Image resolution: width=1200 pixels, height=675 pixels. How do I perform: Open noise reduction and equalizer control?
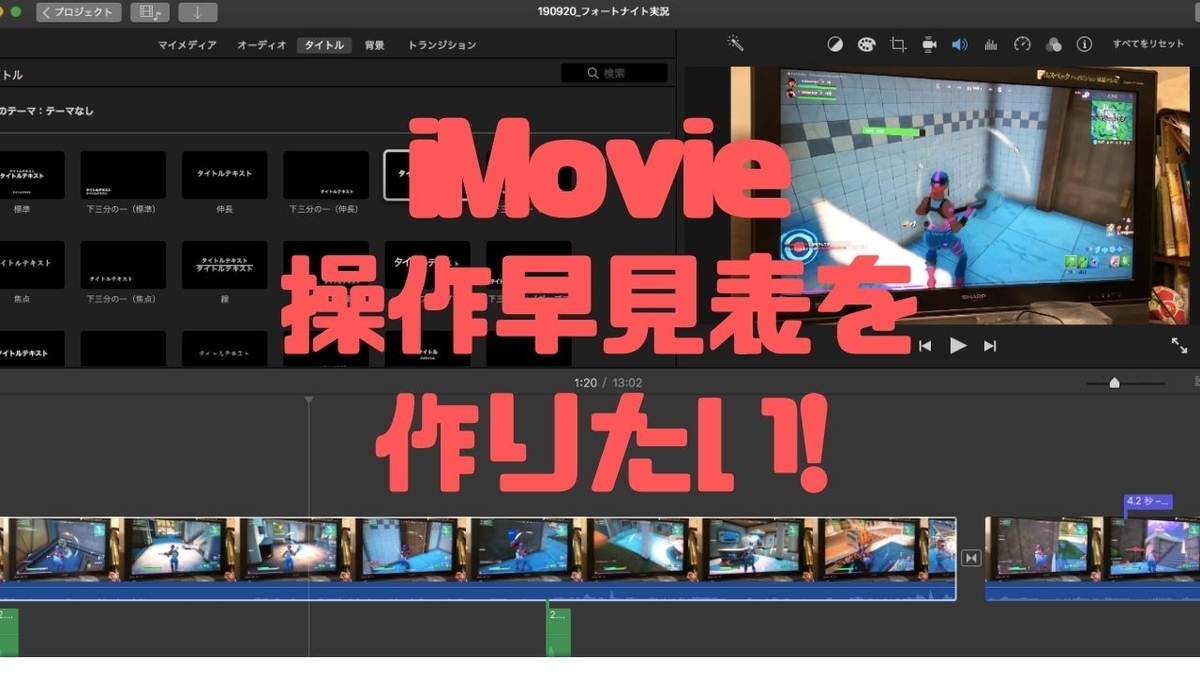point(991,44)
